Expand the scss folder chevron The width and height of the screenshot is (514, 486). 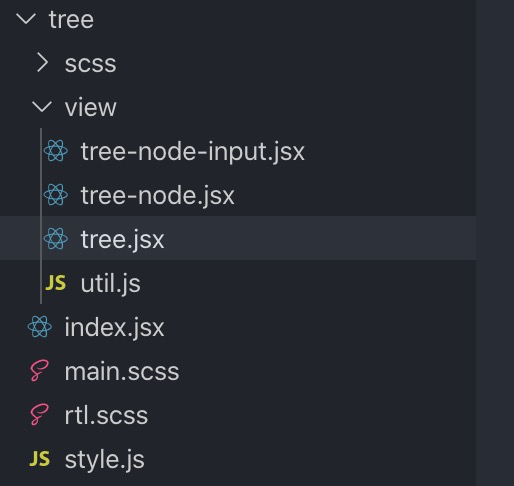43,63
